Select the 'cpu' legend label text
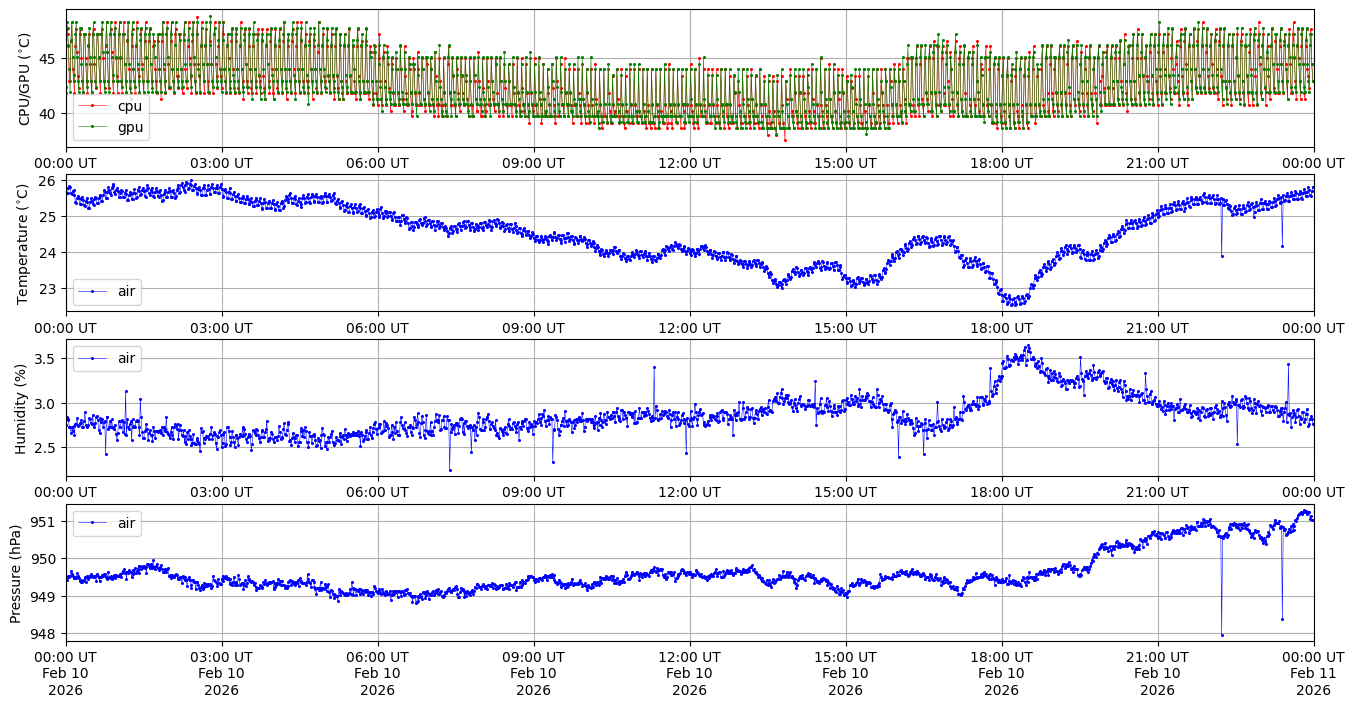Viewport: 1354px width, 707px height. point(130,105)
